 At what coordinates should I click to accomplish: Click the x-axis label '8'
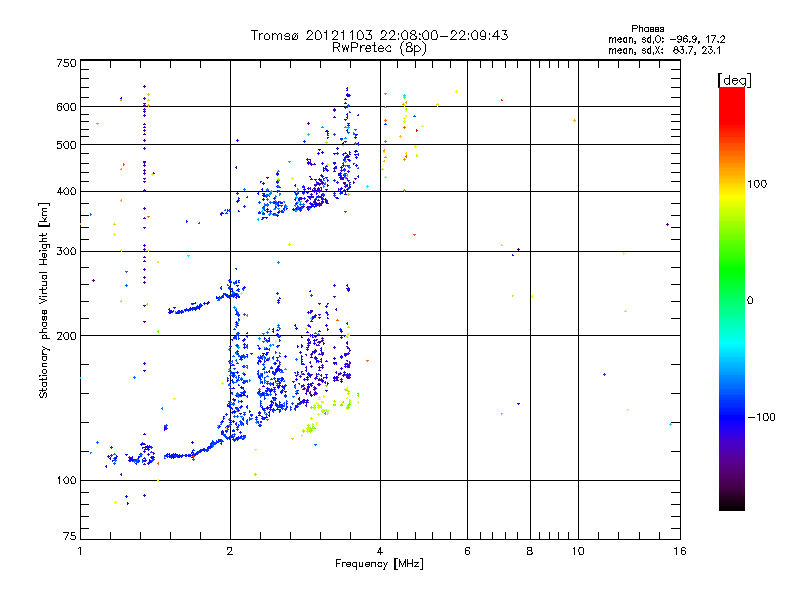pyautogui.click(x=530, y=551)
